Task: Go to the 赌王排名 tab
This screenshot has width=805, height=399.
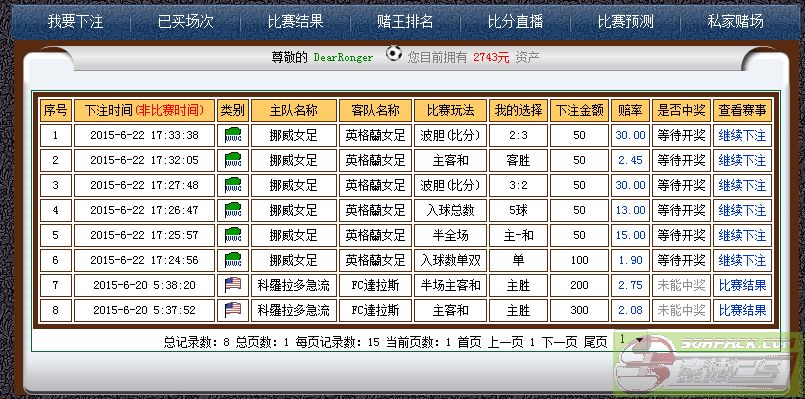Action: tap(405, 22)
